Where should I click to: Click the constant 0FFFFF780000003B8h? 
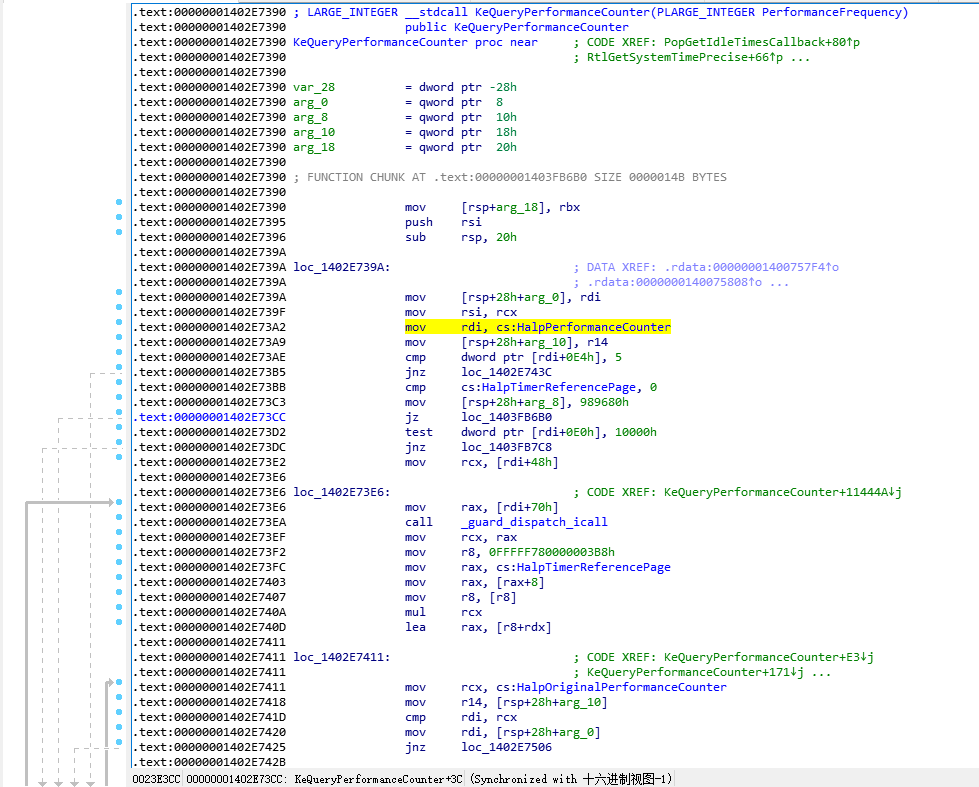[x=552, y=552]
